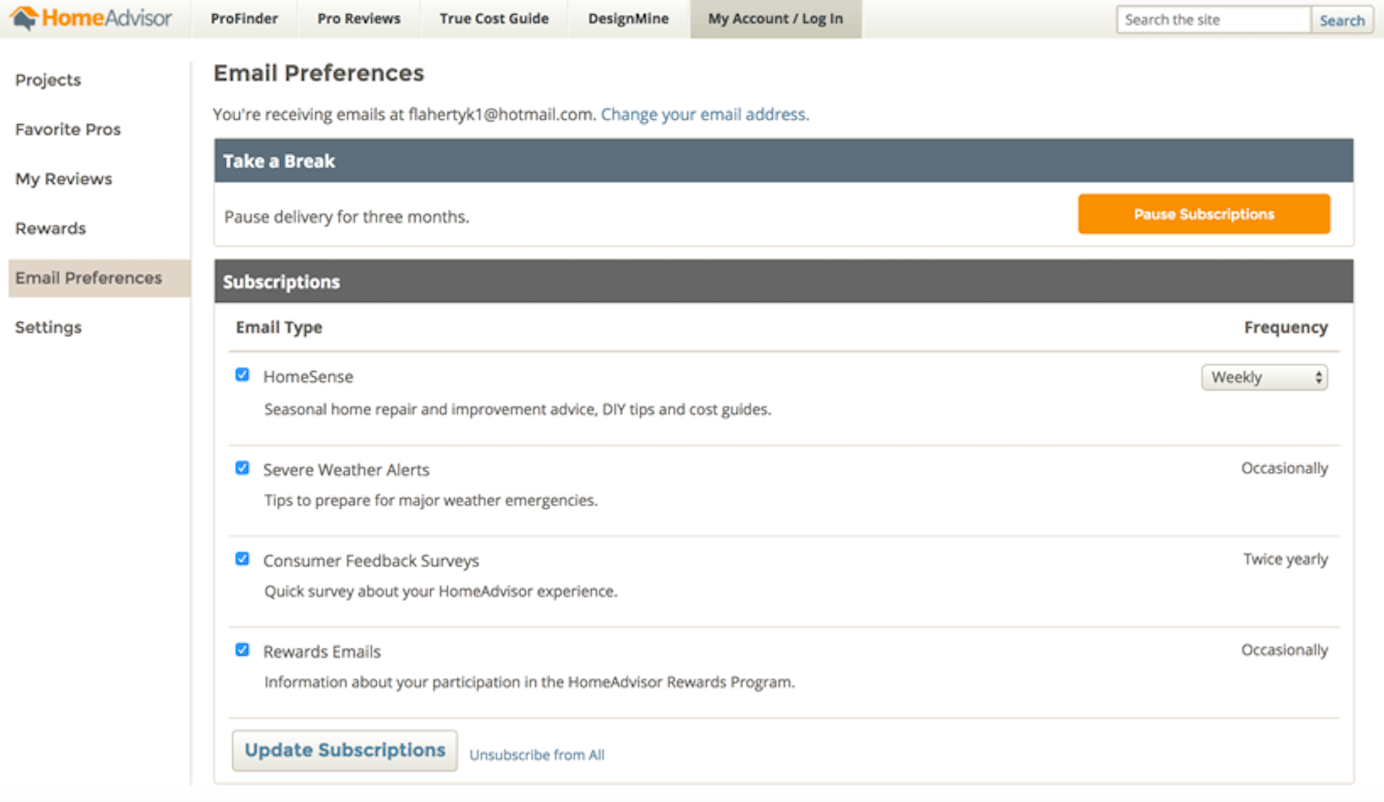Open Projects in the left sidebar
This screenshot has height=802, width=1384.
click(48, 80)
